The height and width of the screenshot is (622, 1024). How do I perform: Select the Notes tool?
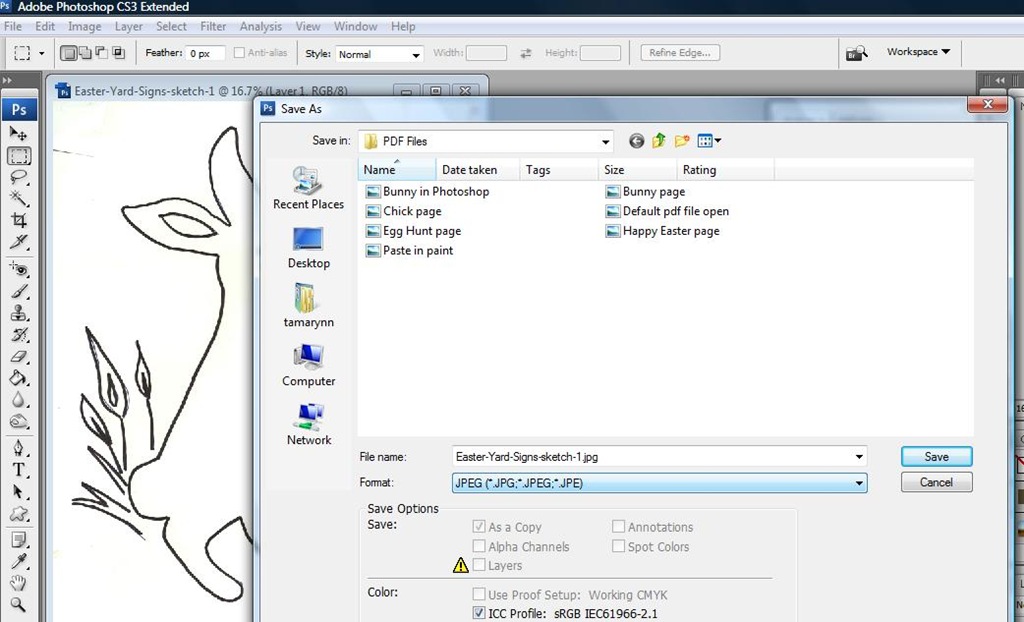18,540
